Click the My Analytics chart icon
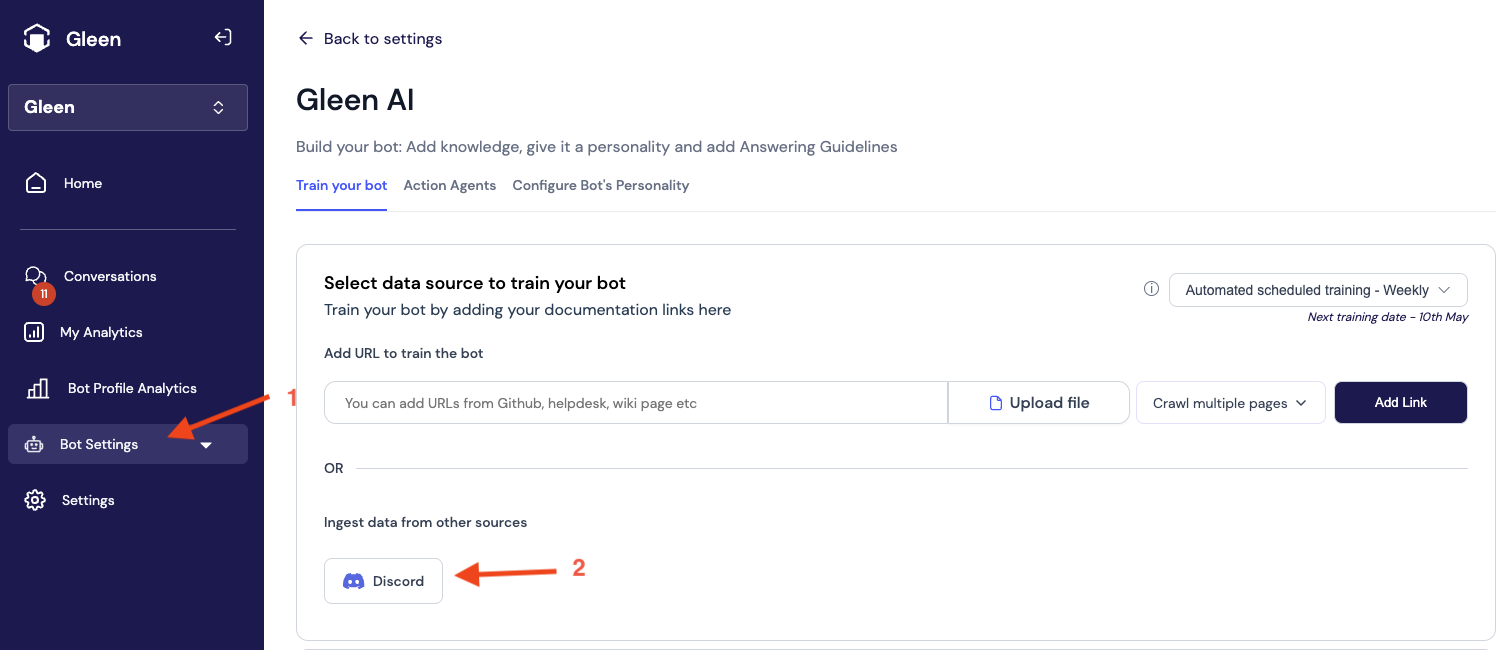The height and width of the screenshot is (650, 1511). tap(34, 332)
